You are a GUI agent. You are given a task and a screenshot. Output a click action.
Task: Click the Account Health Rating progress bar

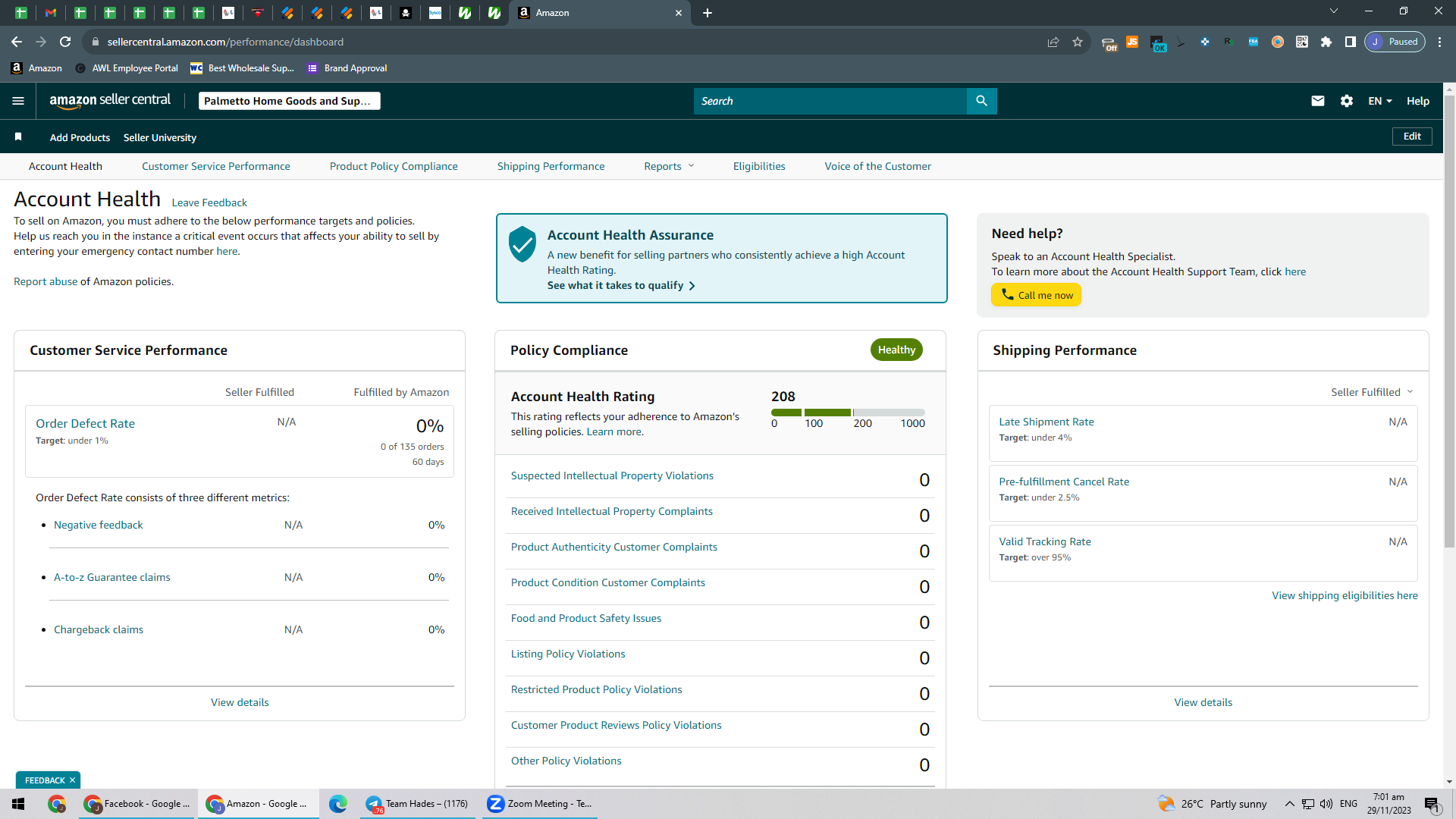point(848,413)
